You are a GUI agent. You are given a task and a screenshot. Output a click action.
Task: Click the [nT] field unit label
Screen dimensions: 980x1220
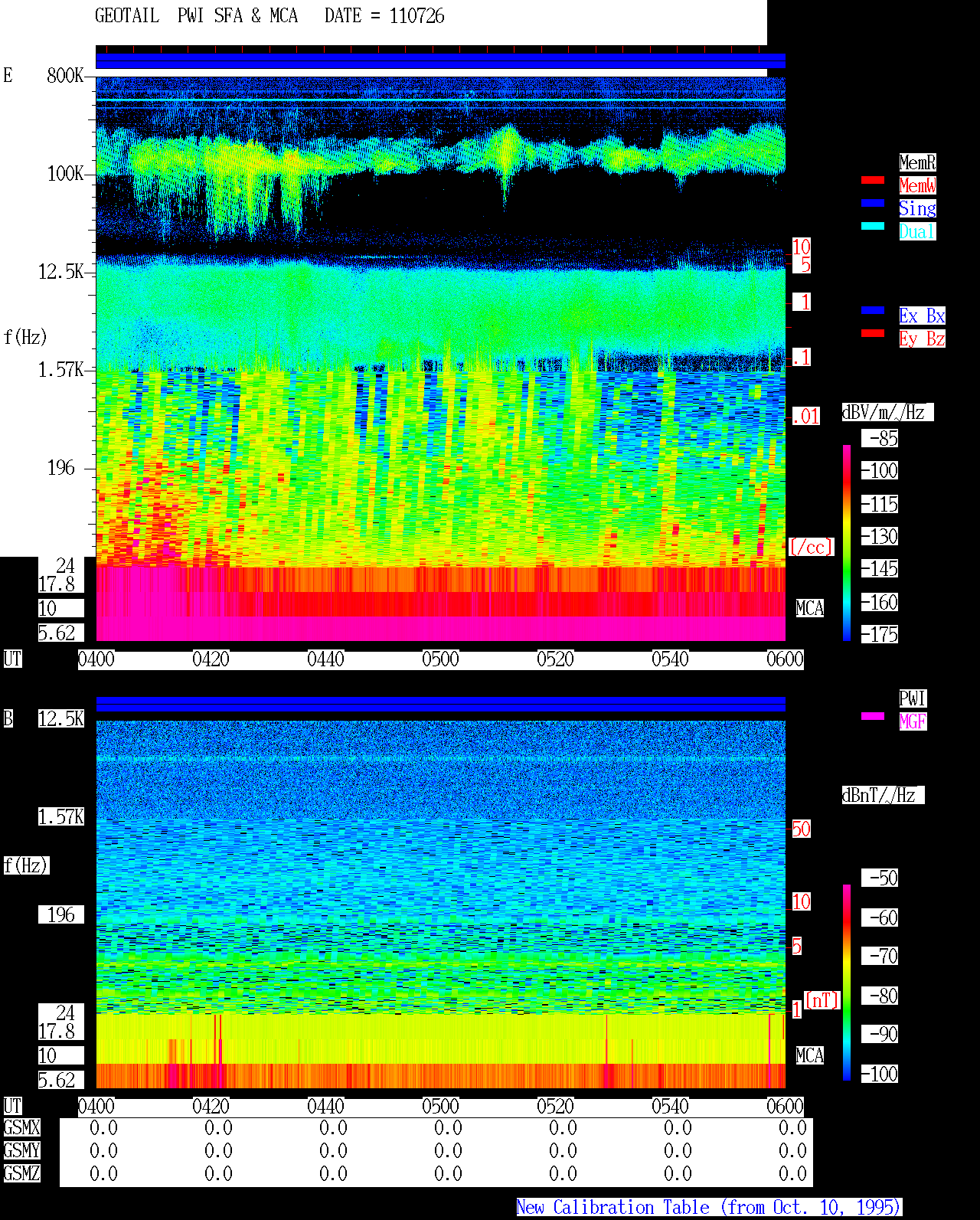pyautogui.click(x=822, y=1000)
